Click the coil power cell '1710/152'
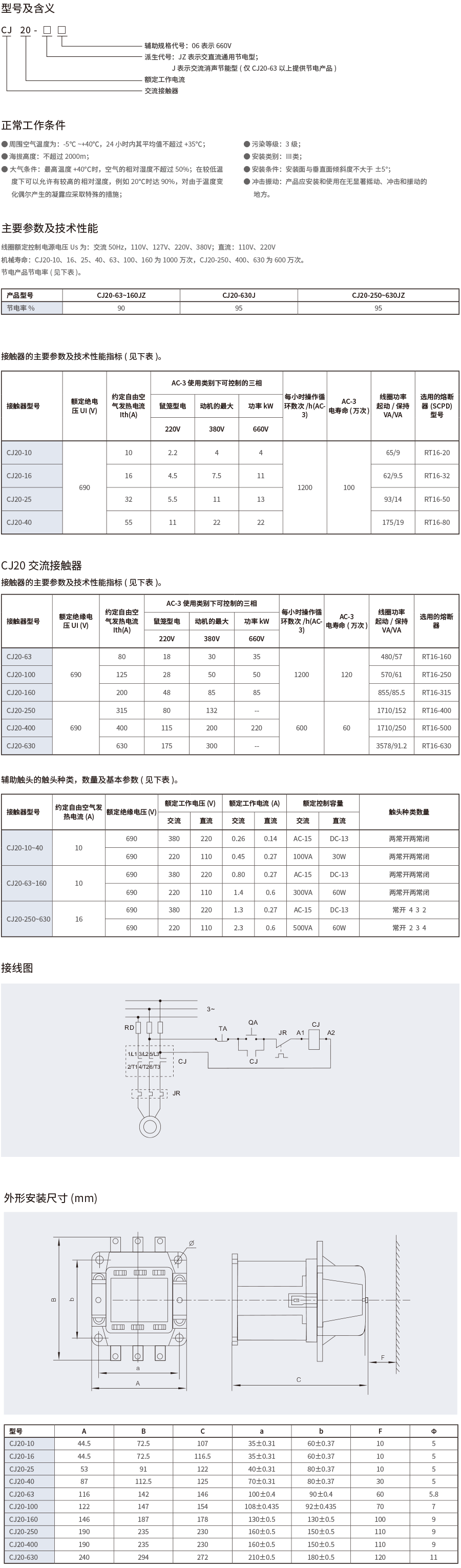461x1568 pixels. pos(392,710)
